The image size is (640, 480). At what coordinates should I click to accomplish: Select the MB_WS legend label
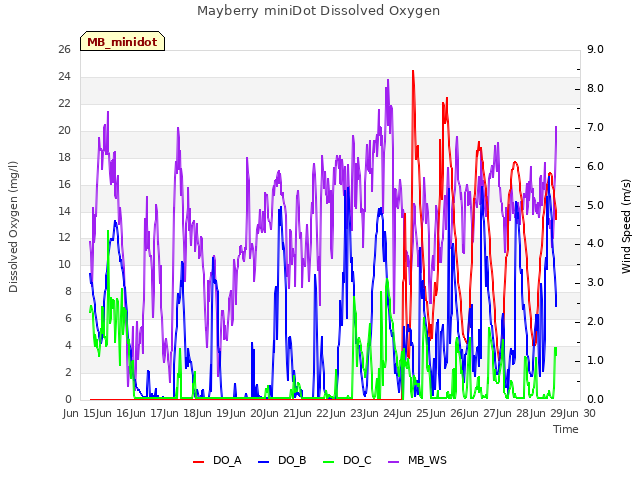pyautogui.click(x=427, y=461)
